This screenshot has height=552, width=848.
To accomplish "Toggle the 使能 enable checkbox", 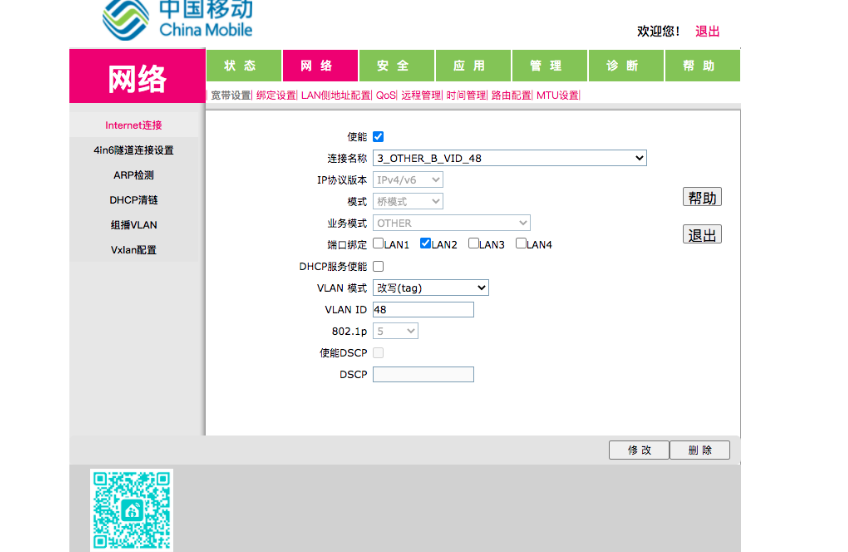I will click(378, 137).
